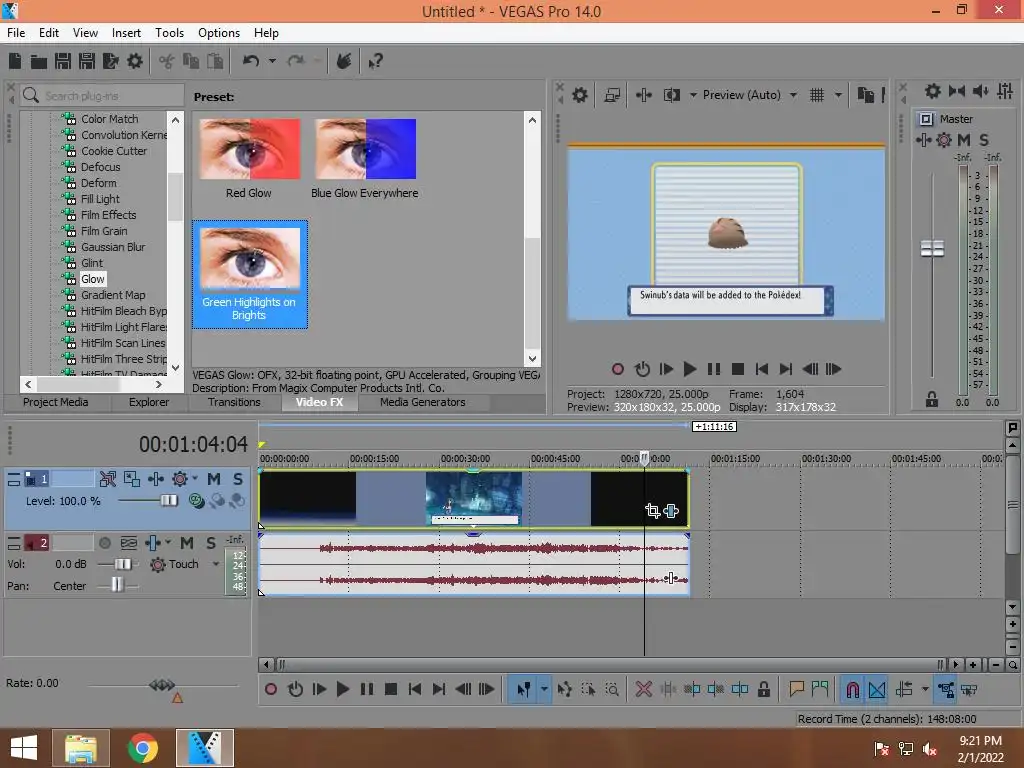Click the Video Output FX icon
Image resolution: width=1024 pixels, height=768 pixels.
[643, 95]
